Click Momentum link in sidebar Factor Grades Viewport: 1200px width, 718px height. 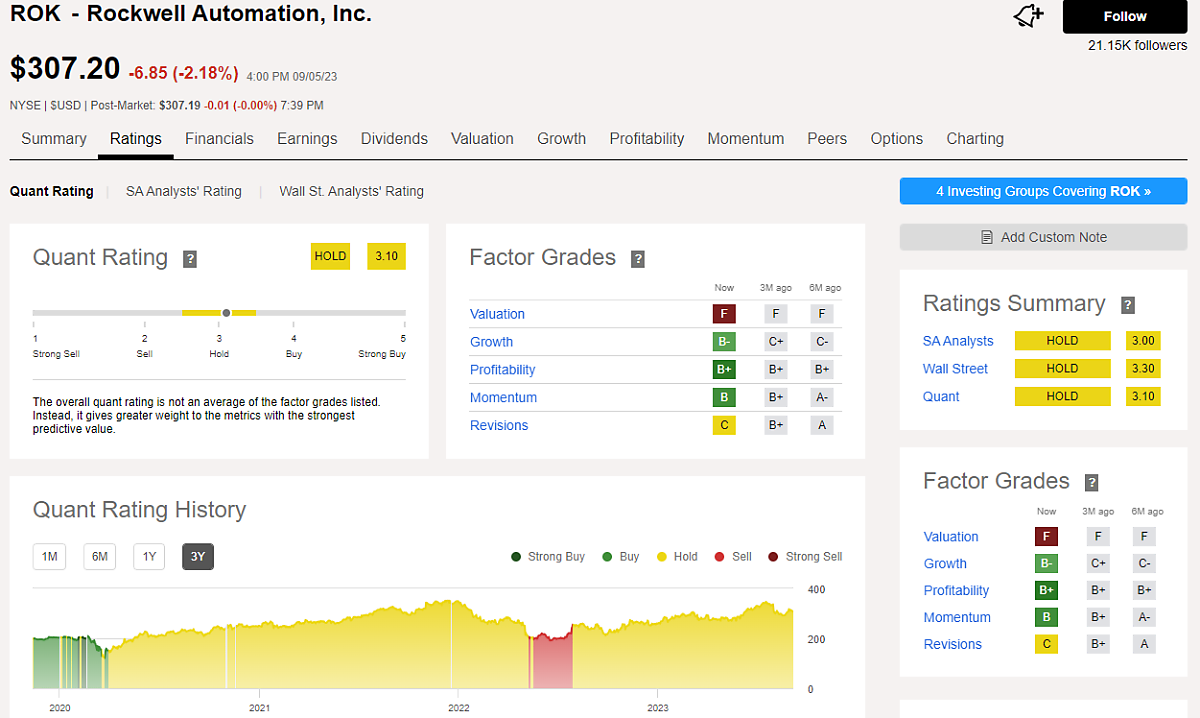957,618
